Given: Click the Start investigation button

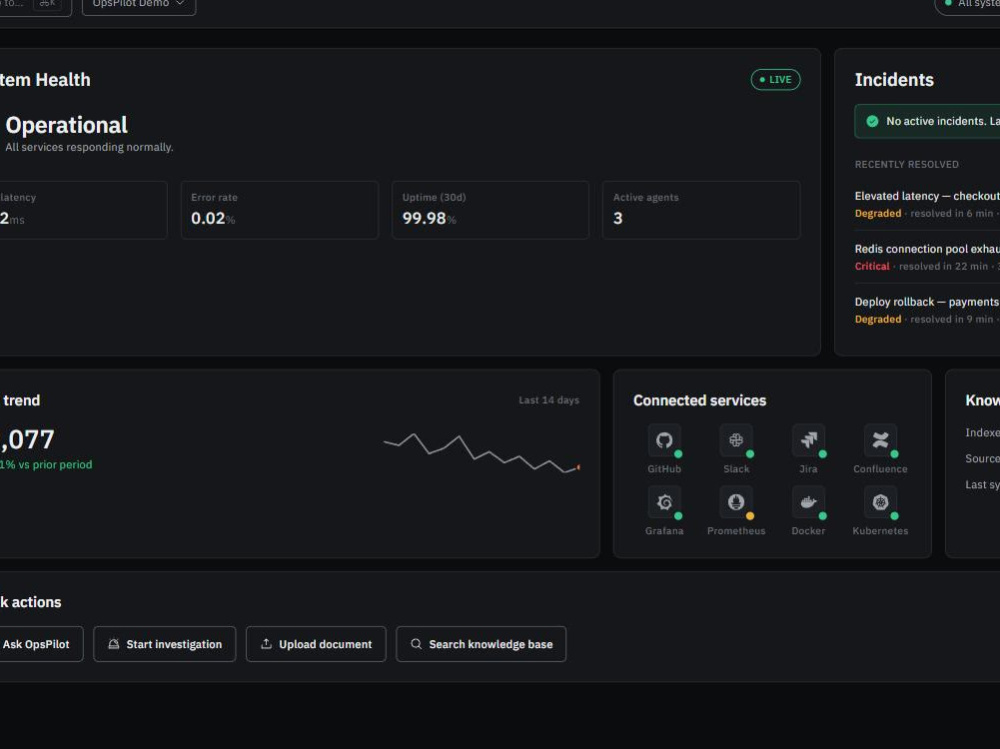Looking at the screenshot, I should click(165, 644).
